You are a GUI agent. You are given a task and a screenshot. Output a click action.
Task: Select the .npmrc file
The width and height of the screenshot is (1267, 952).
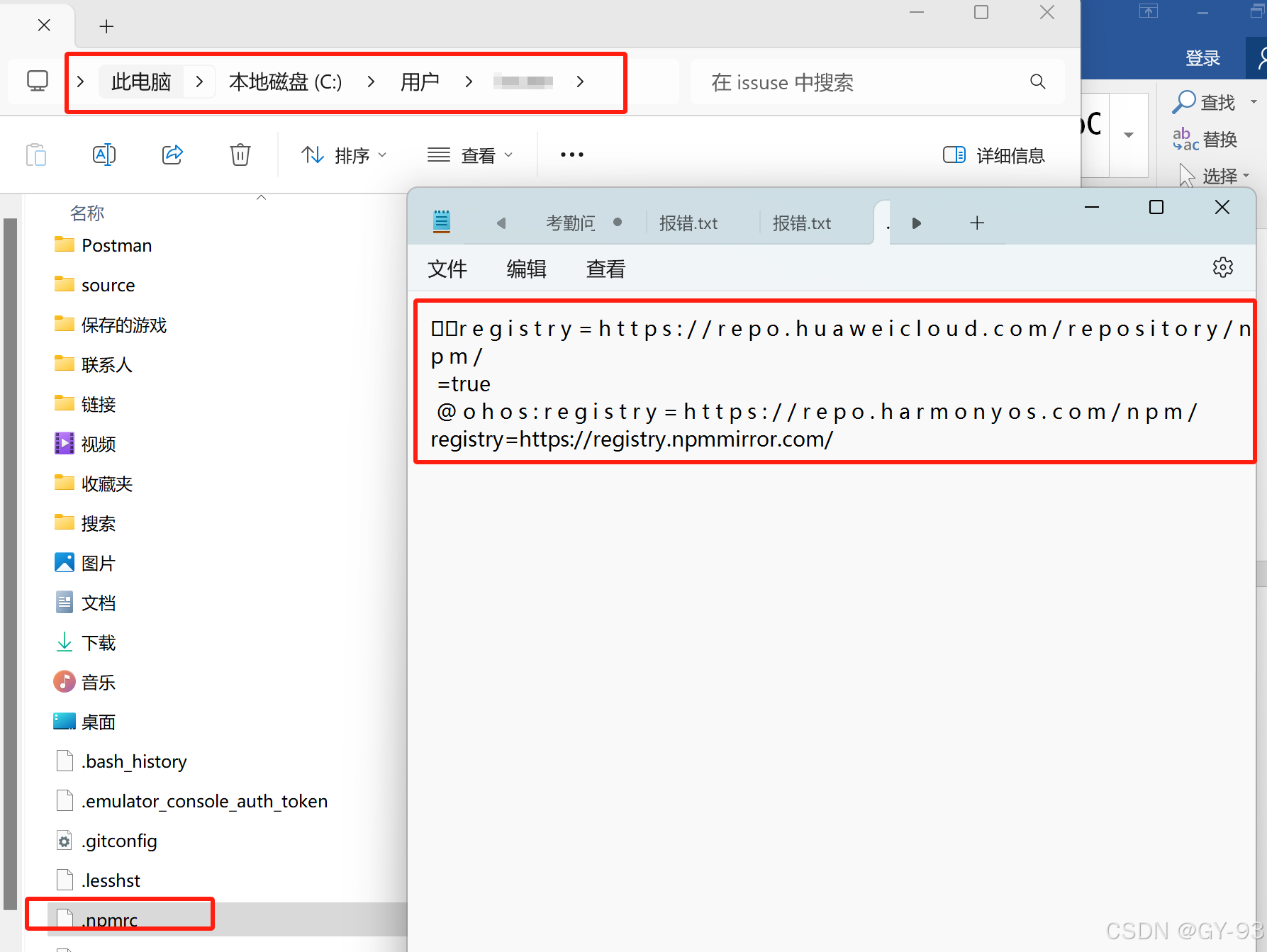[96, 919]
